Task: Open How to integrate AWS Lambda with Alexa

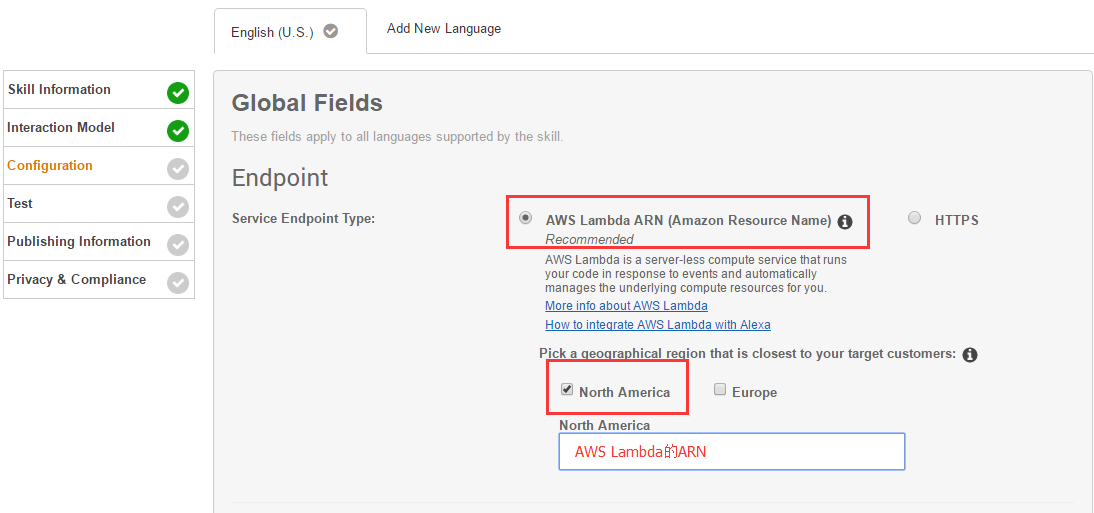Action: coord(657,325)
